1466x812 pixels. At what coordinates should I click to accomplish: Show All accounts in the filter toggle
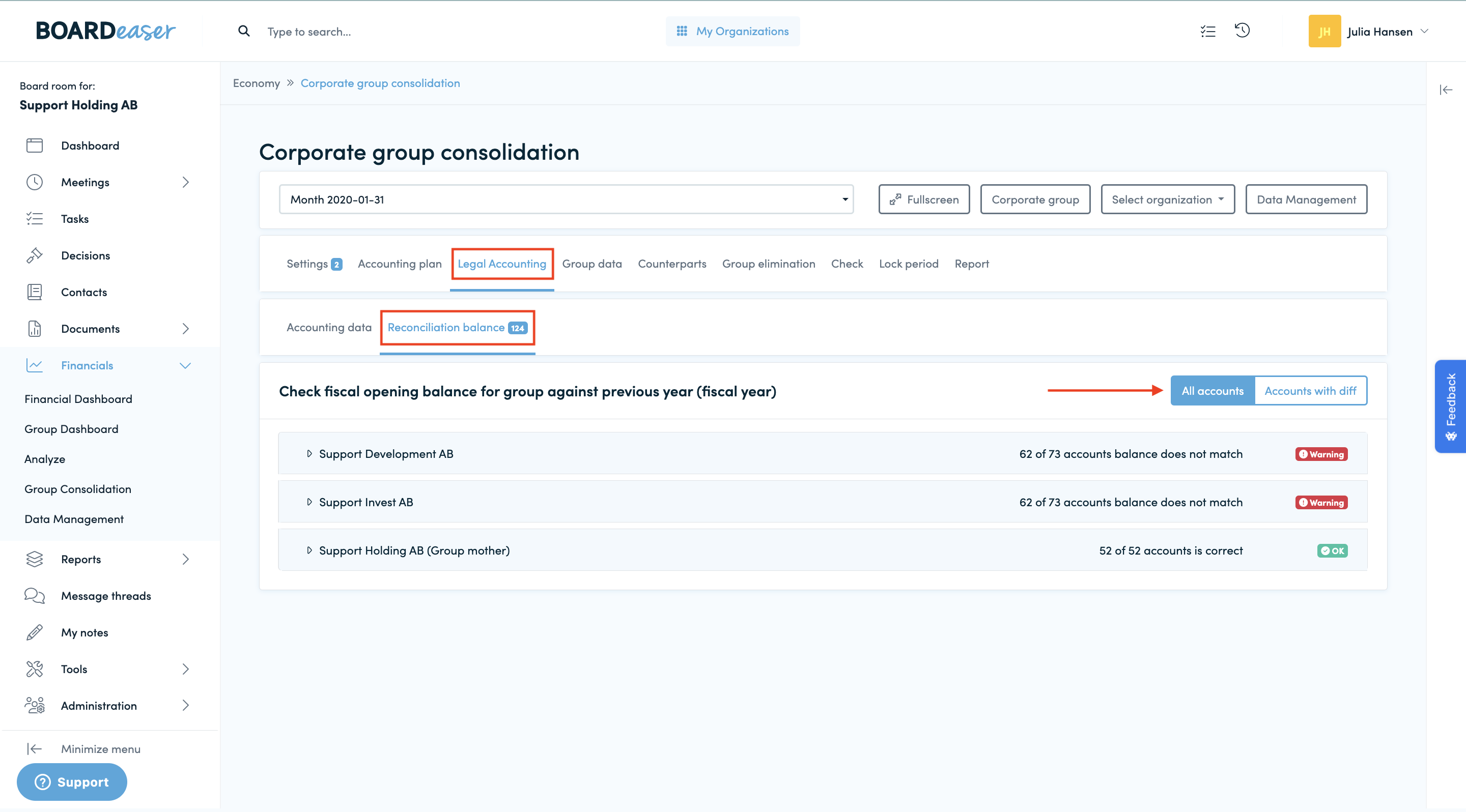(1212, 391)
